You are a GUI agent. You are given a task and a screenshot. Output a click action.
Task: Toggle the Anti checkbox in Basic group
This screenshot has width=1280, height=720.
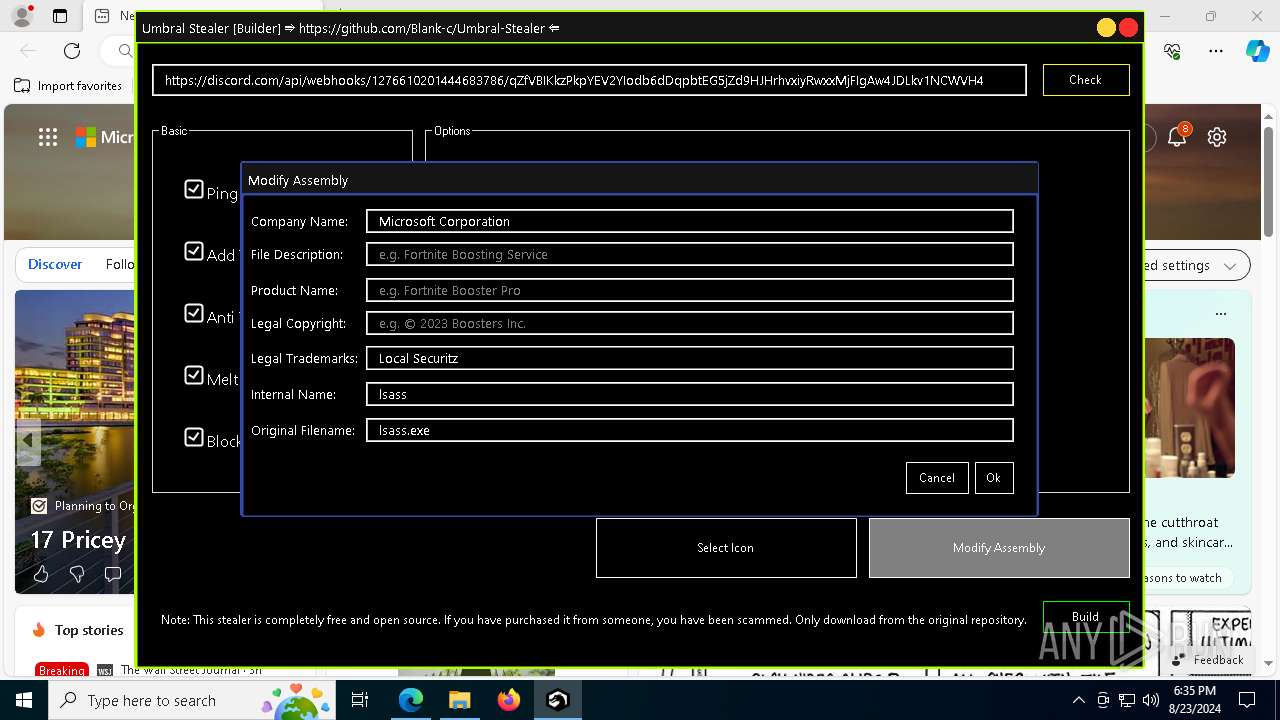194,313
